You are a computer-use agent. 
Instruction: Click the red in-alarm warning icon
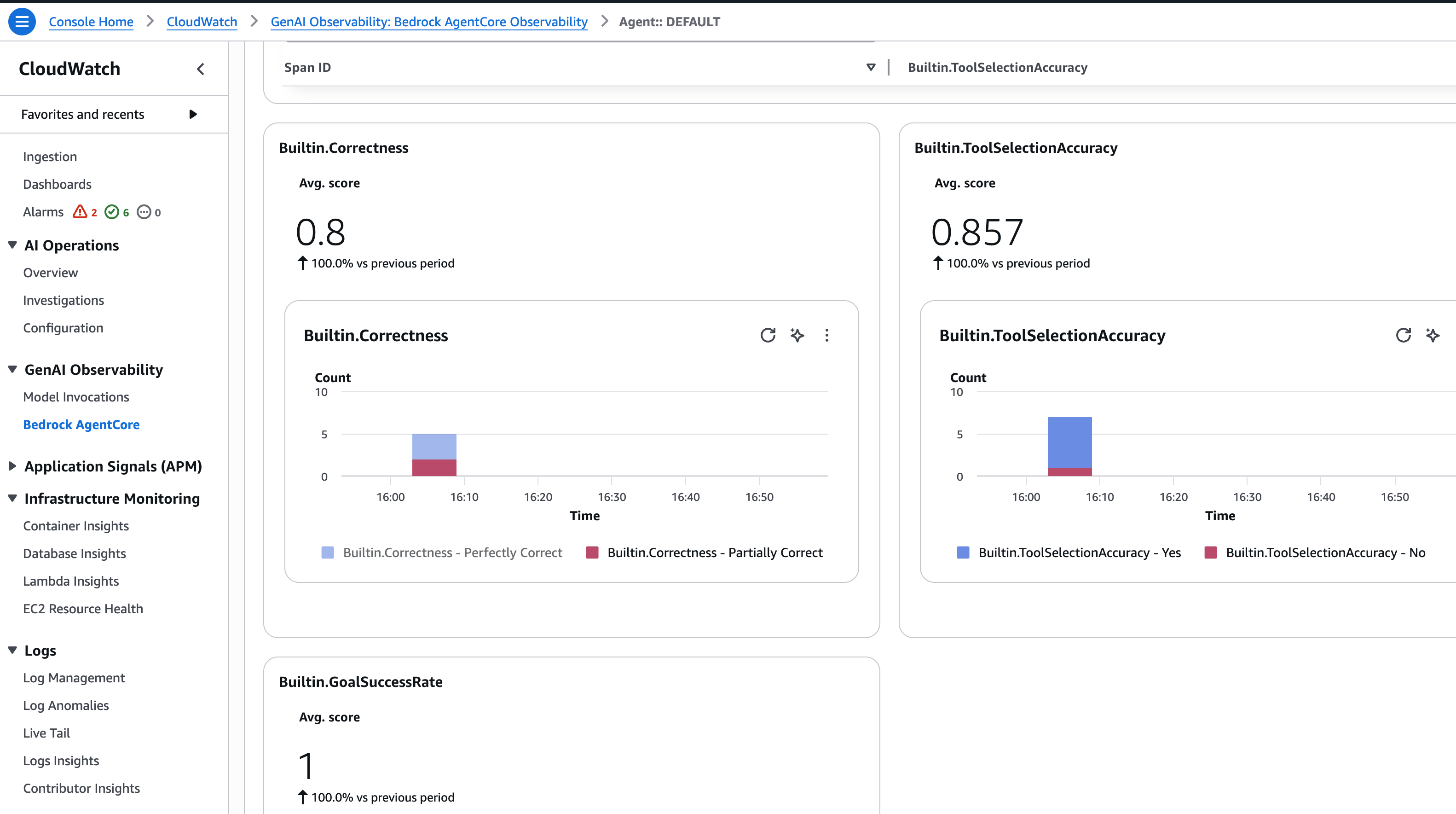[80, 212]
